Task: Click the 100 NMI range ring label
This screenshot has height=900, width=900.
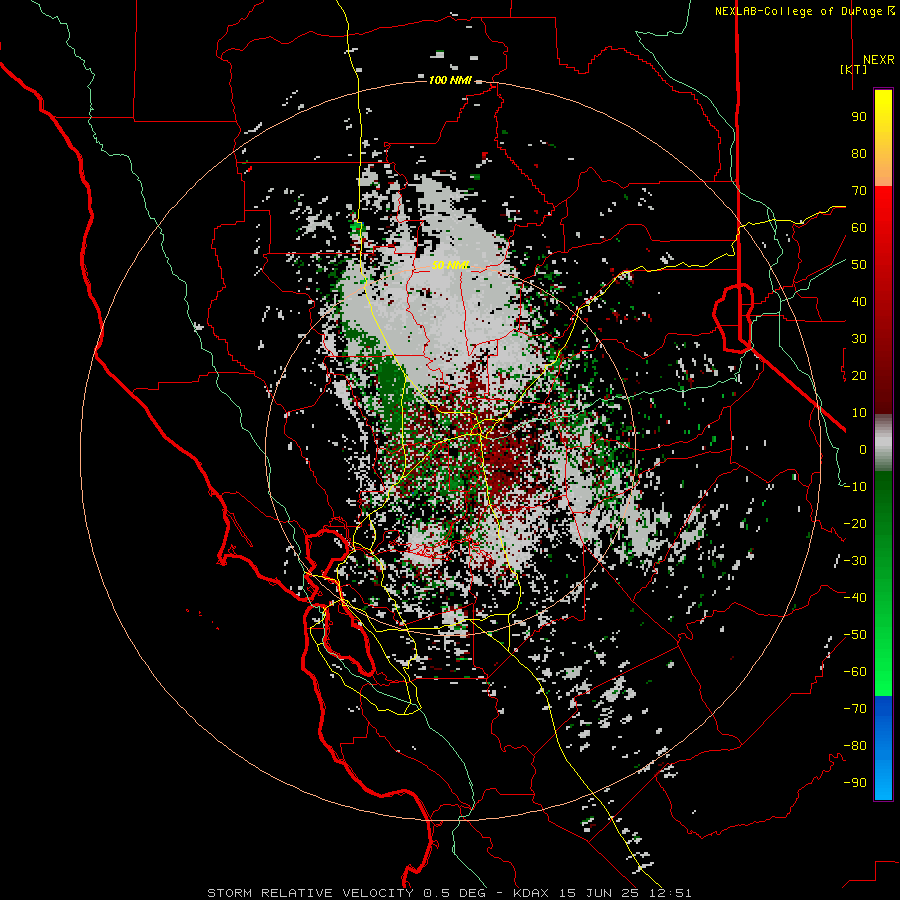Action: [450, 80]
